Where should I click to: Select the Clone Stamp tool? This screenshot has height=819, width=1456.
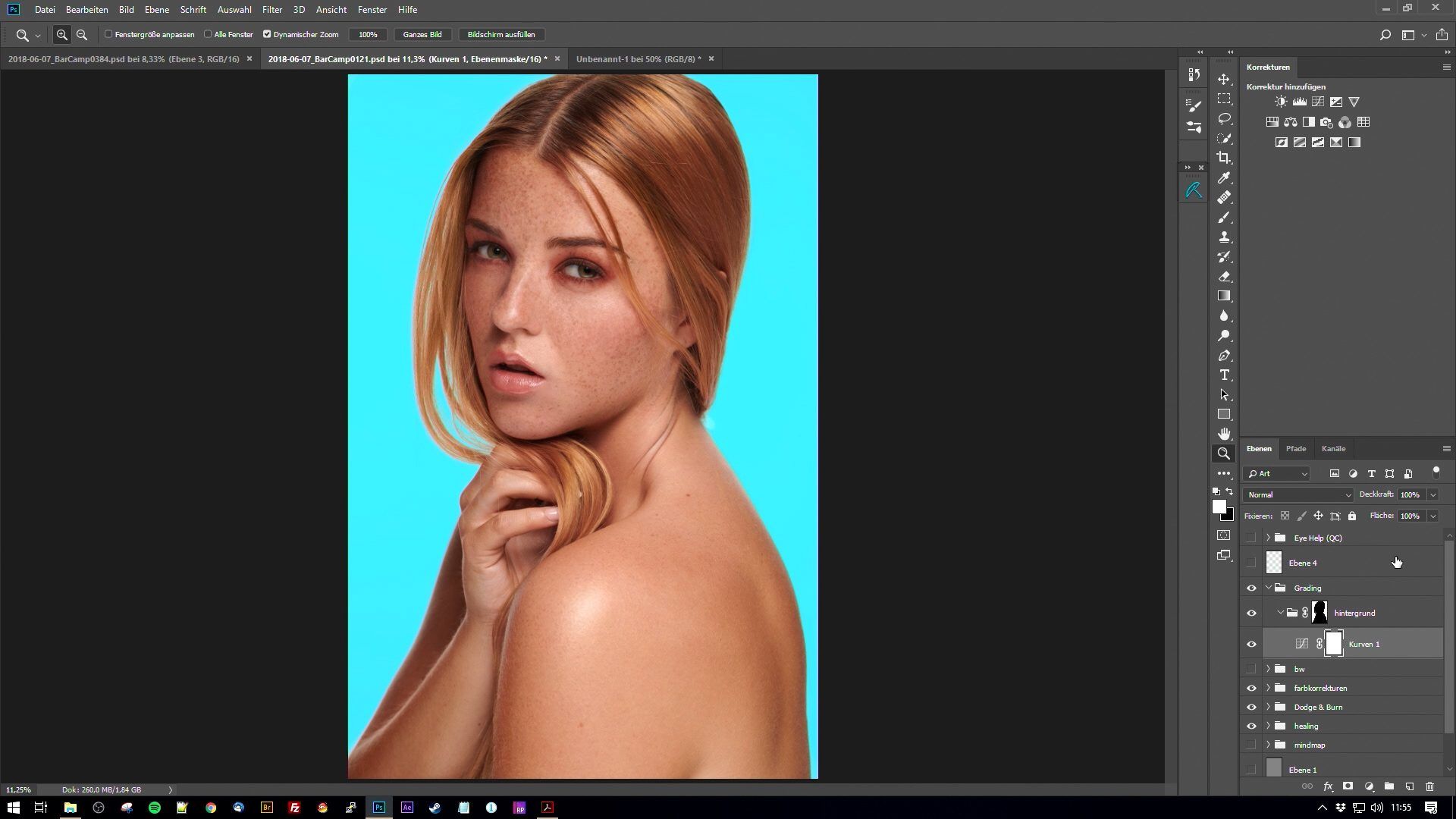(1224, 237)
